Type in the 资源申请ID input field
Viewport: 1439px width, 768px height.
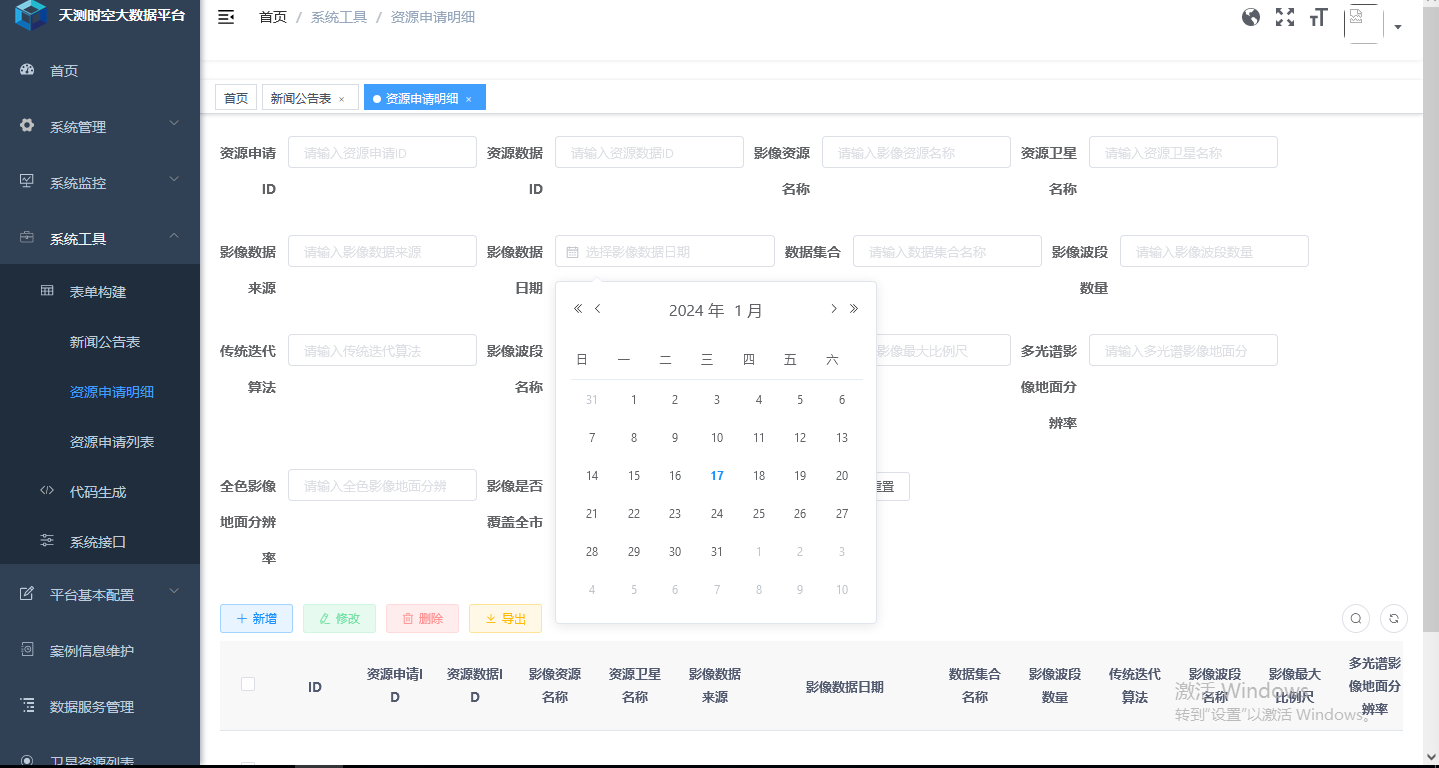382,151
